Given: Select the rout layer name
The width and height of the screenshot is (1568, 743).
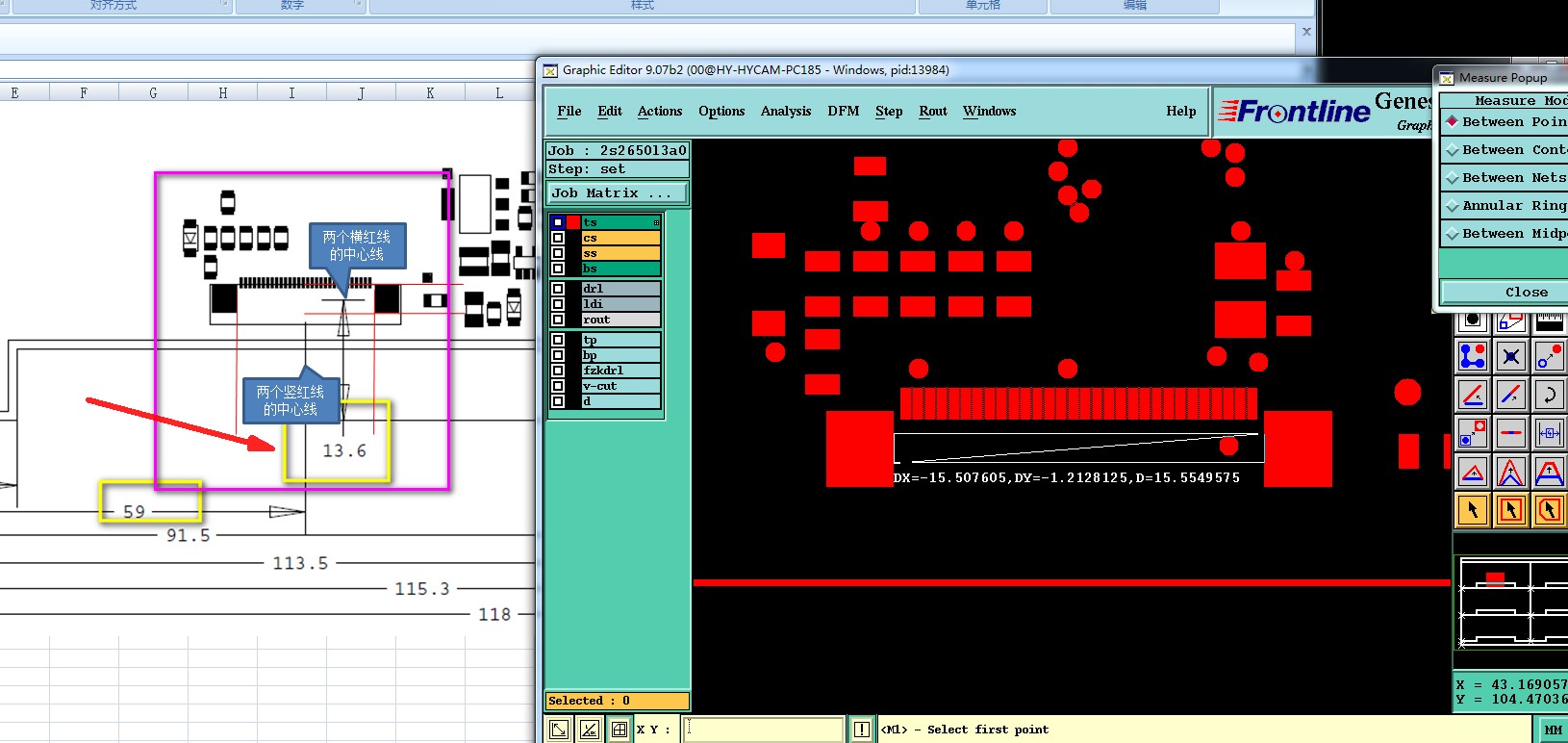Looking at the screenshot, I should tap(620, 320).
